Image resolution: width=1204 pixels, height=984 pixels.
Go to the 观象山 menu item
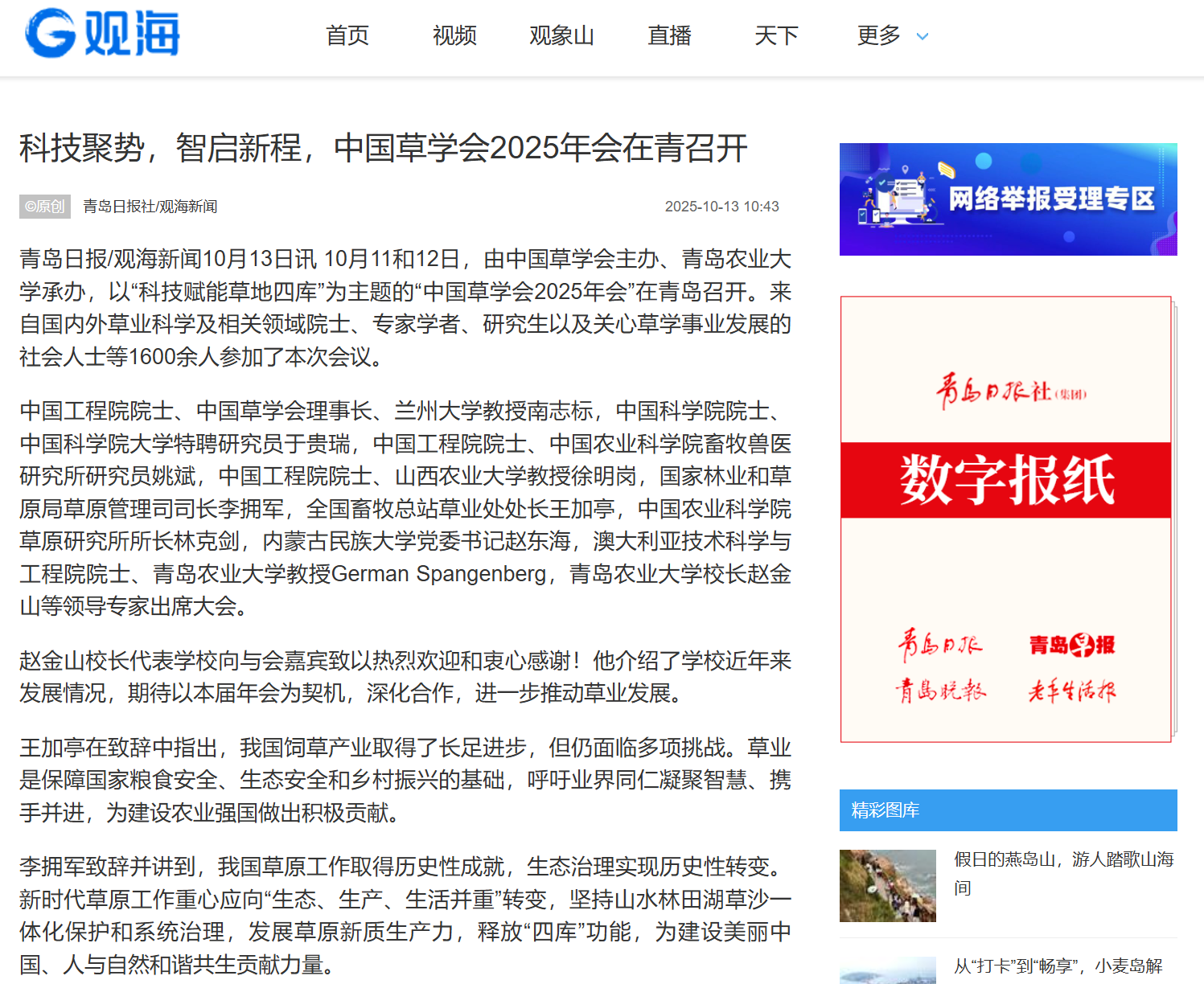[x=561, y=35]
